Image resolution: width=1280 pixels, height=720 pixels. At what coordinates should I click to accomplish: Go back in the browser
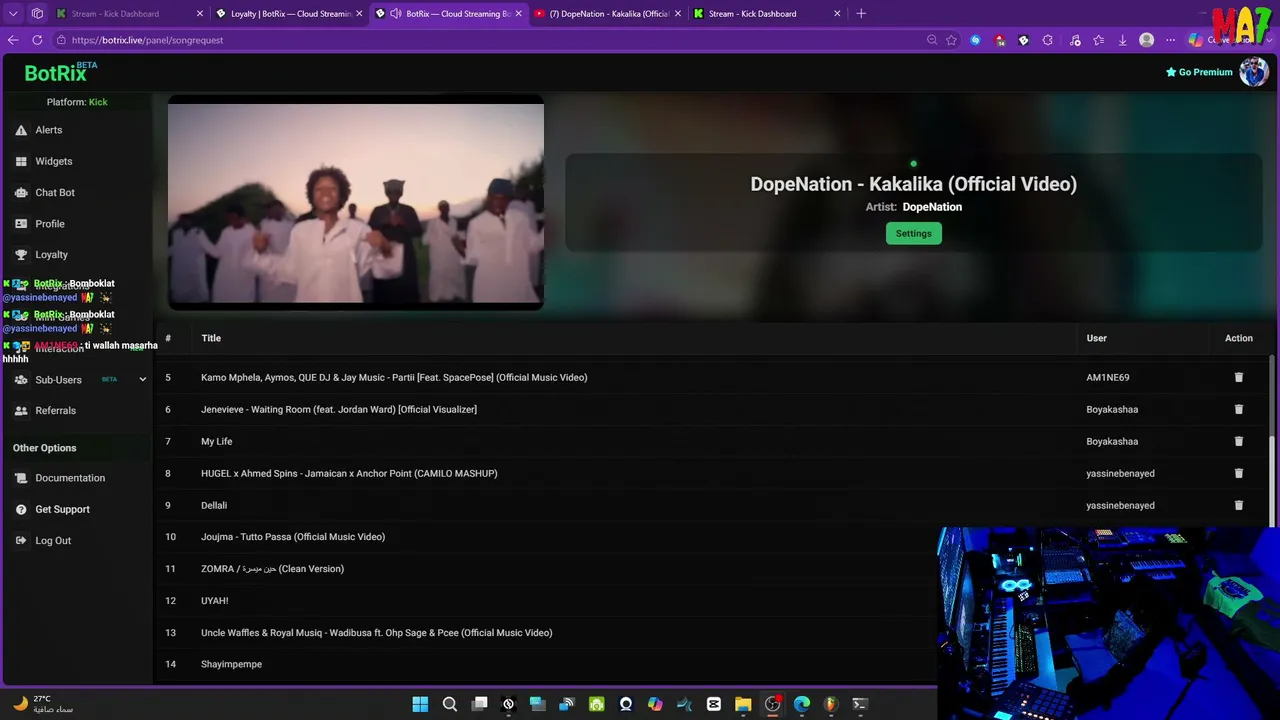coord(13,40)
